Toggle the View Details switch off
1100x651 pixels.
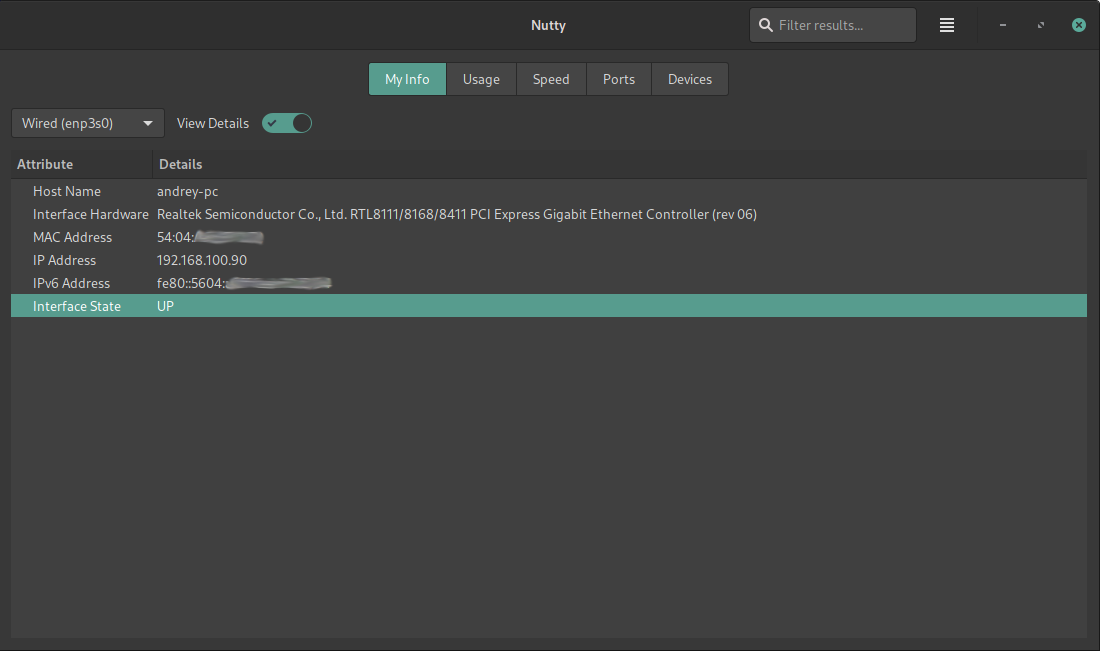[x=287, y=123]
